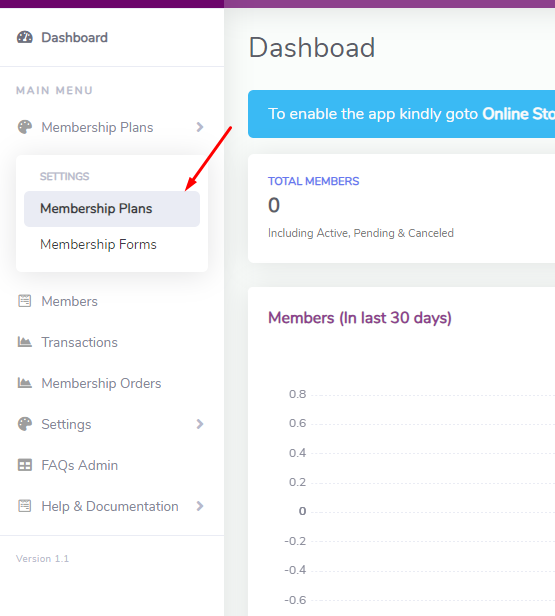
Task: Open the Members page
Action: [70, 301]
